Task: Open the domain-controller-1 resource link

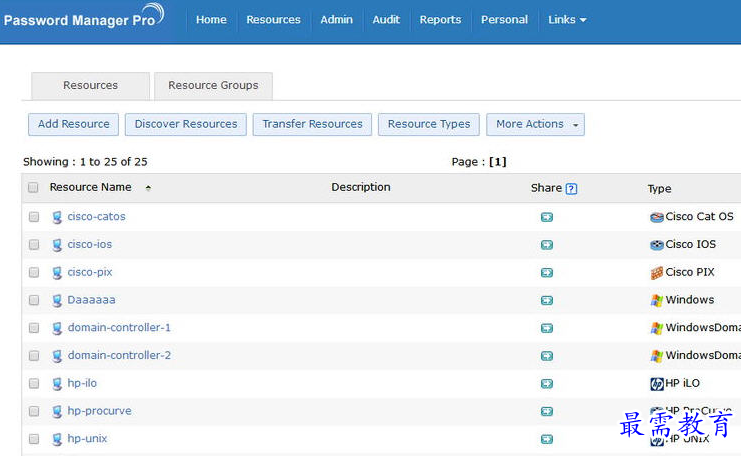Action: (119, 327)
